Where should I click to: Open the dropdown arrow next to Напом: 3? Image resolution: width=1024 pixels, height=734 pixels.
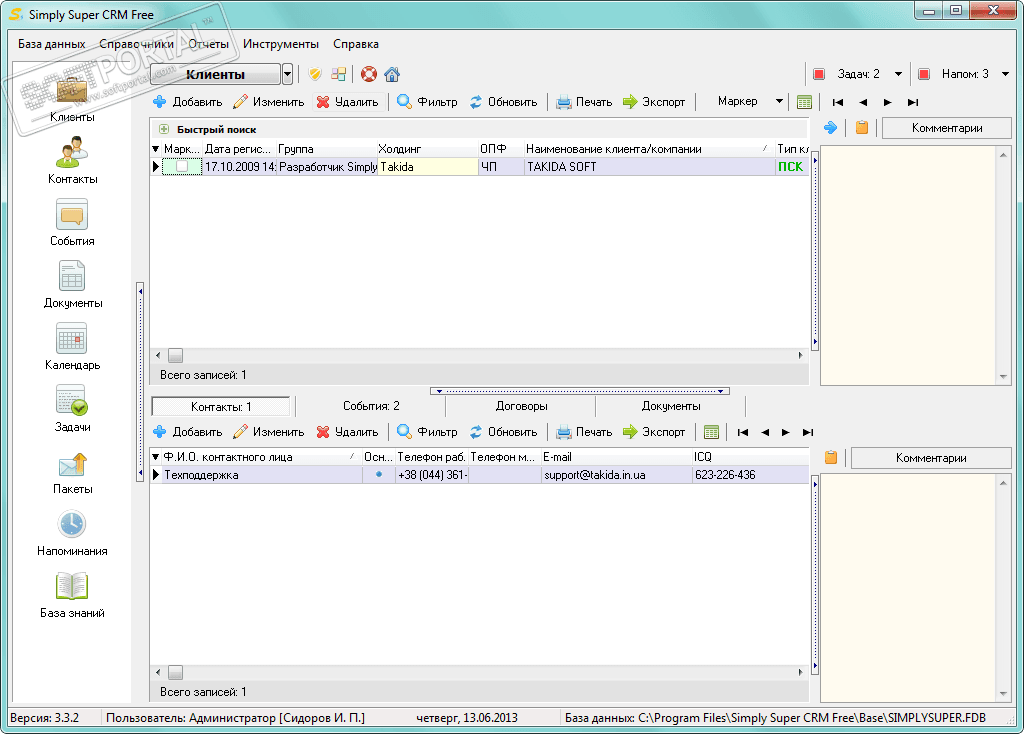click(1006, 74)
